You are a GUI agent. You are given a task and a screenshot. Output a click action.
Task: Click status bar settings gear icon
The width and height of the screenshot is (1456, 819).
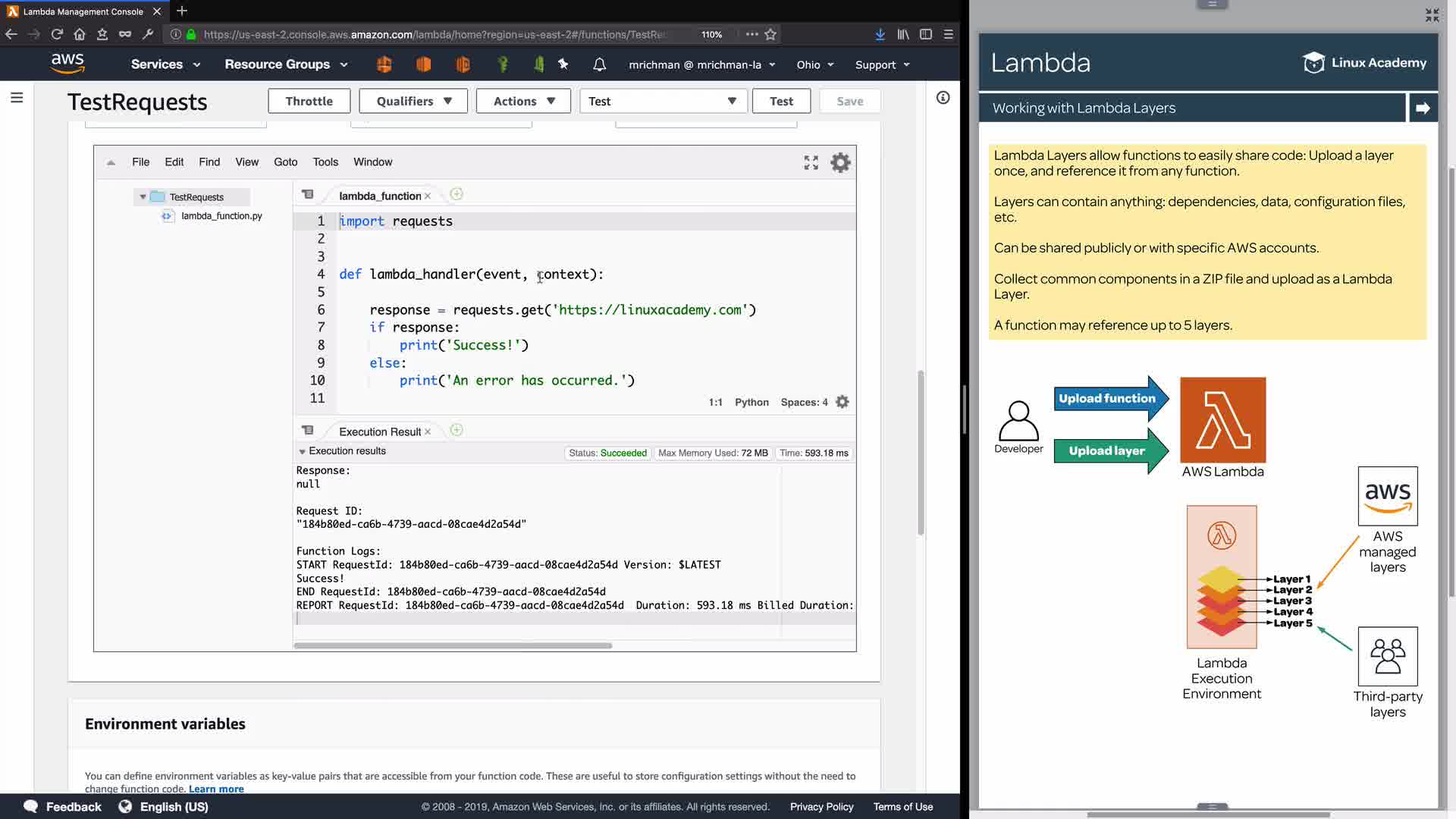[x=843, y=402]
